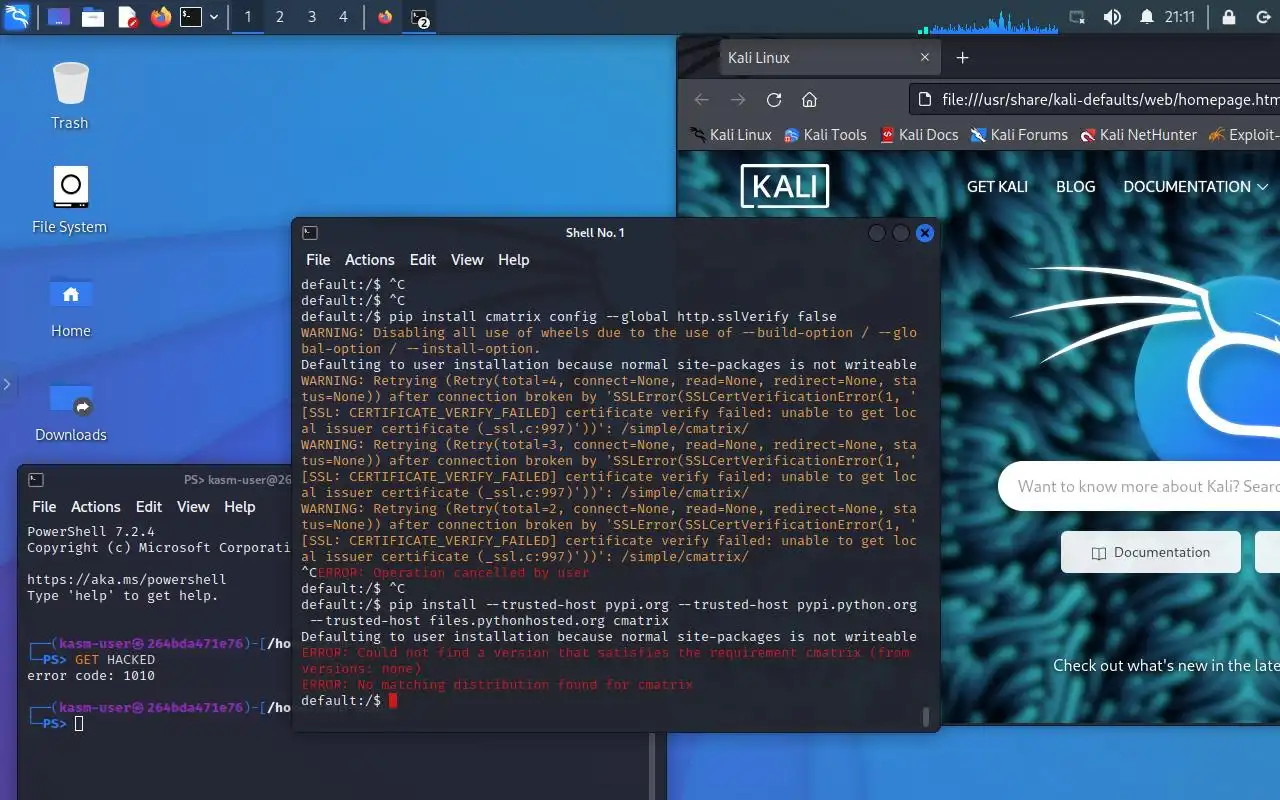
Task: Expand the side panel arrow on the left edge
Action: point(7,384)
